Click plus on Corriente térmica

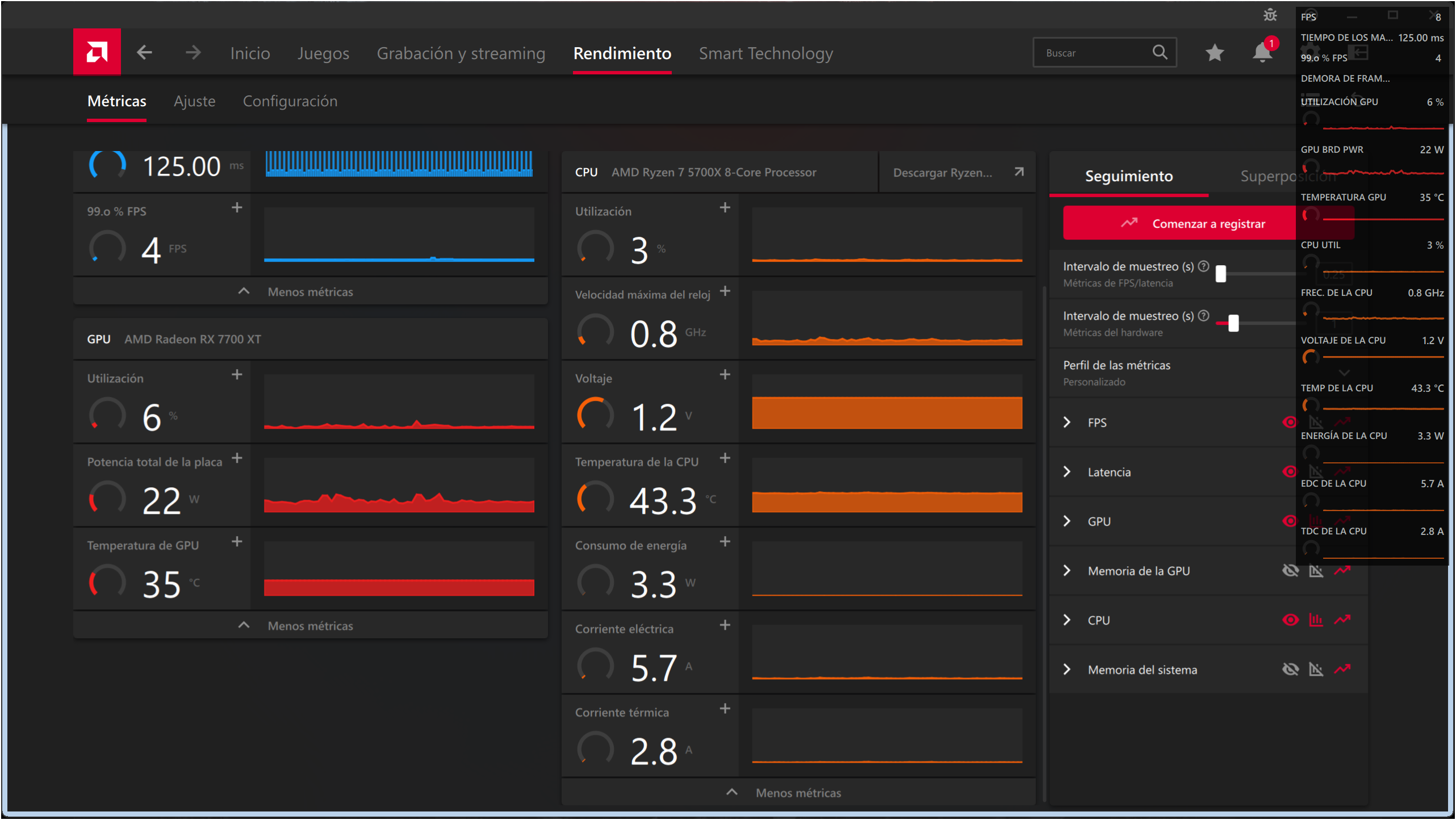(725, 709)
